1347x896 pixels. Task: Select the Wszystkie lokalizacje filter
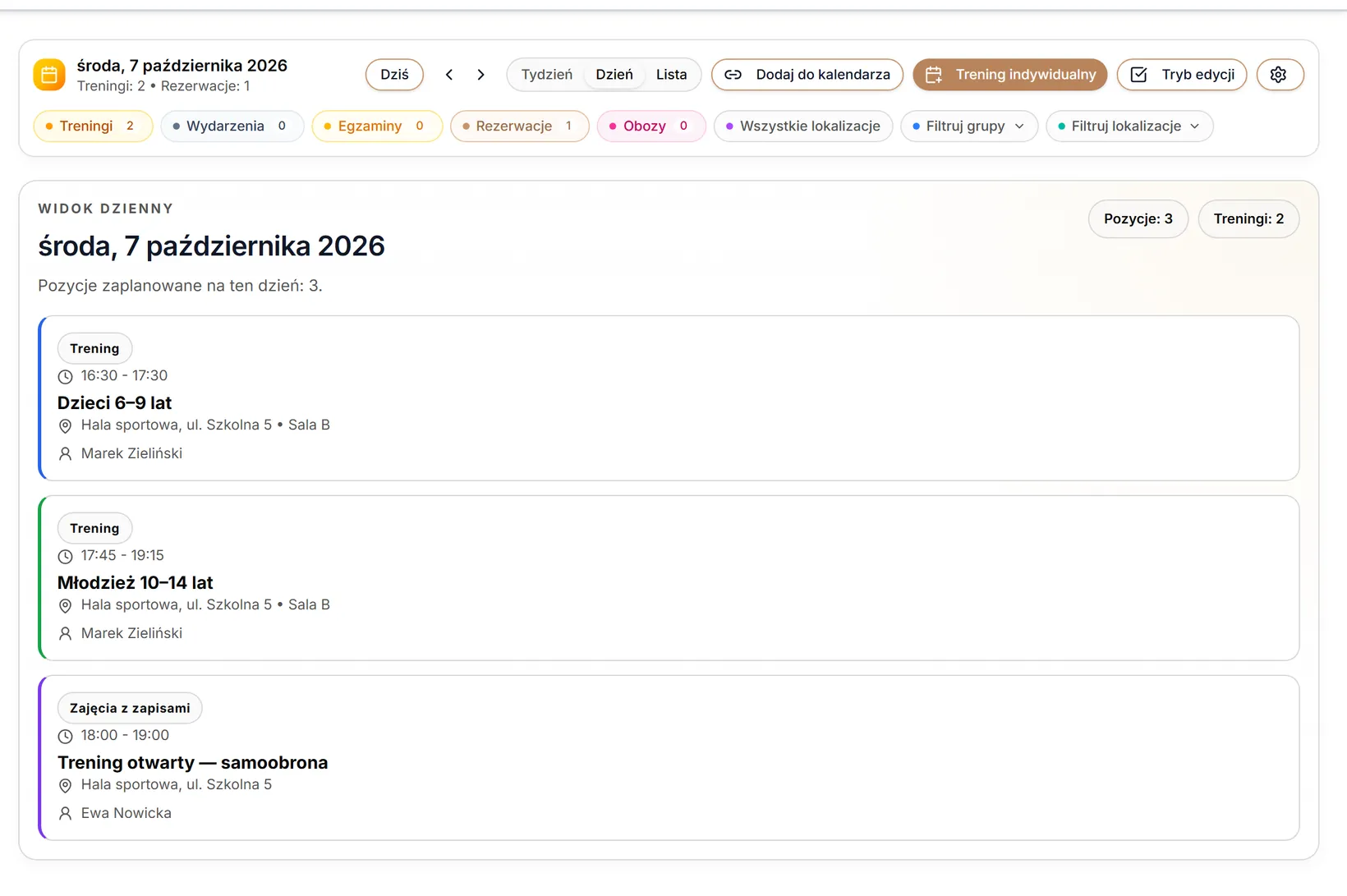tap(803, 126)
